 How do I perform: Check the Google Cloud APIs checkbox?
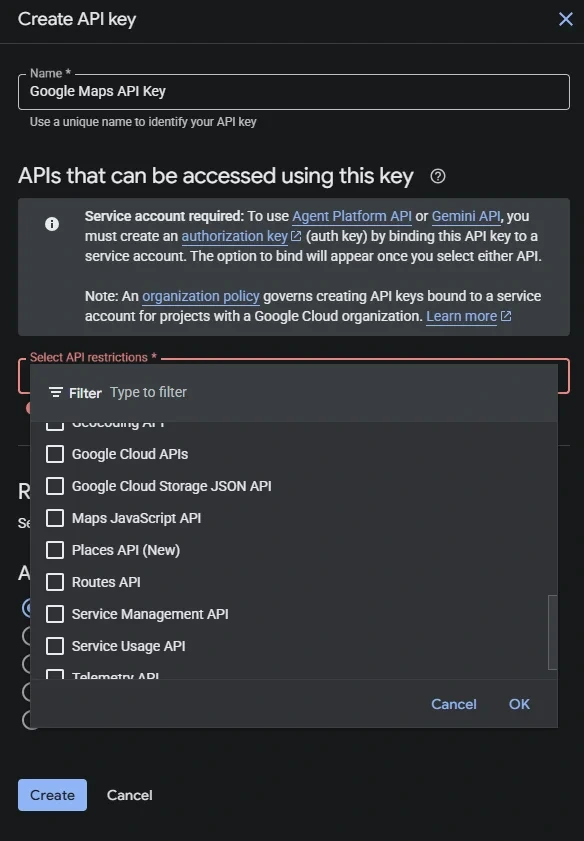tap(55, 454)
